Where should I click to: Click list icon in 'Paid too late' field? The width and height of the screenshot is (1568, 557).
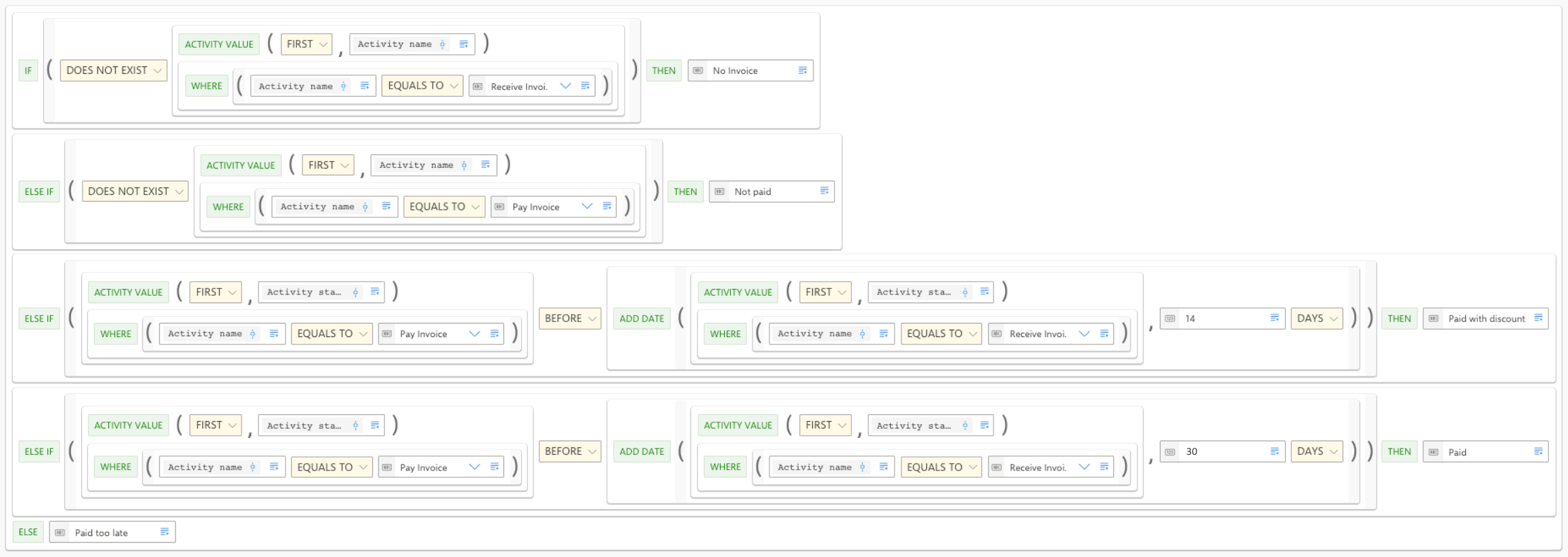tap(164, 532)
